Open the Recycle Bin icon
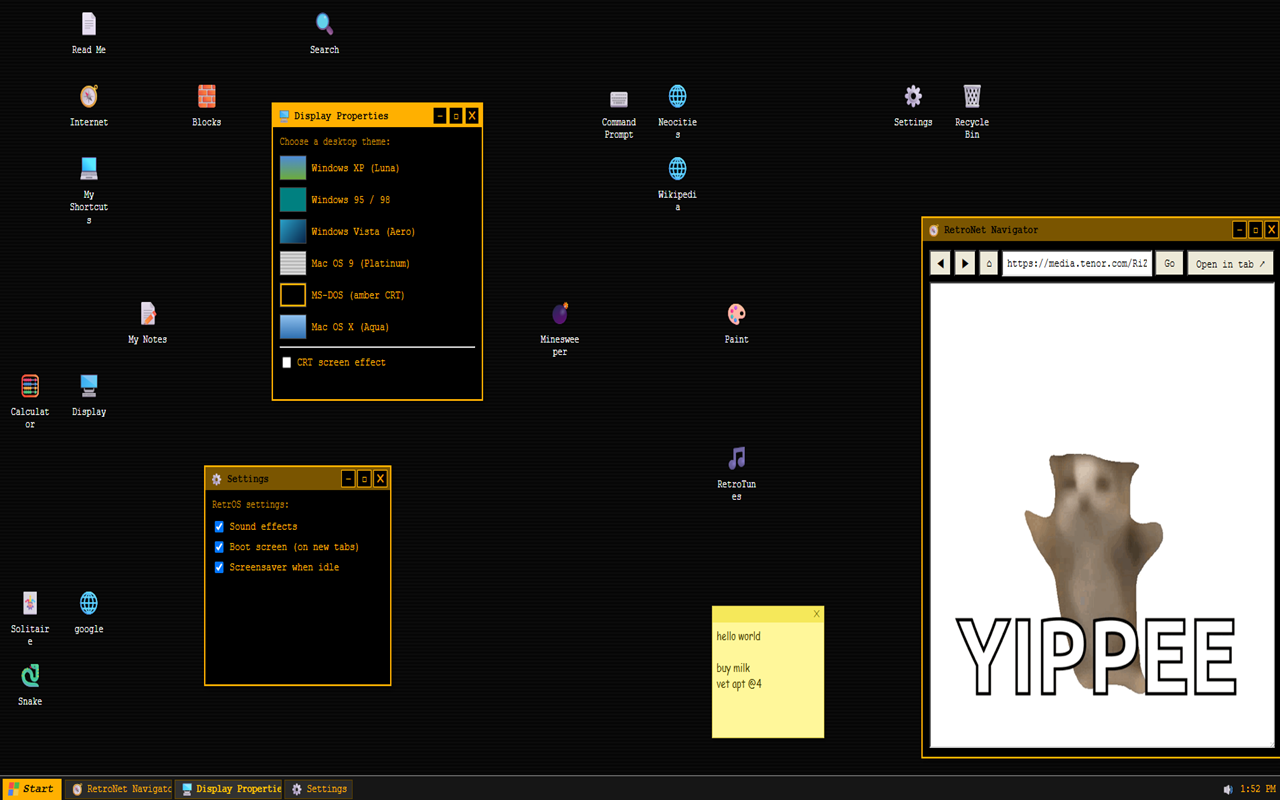Viewport: 1280px width, 800px height. point(972,112)
